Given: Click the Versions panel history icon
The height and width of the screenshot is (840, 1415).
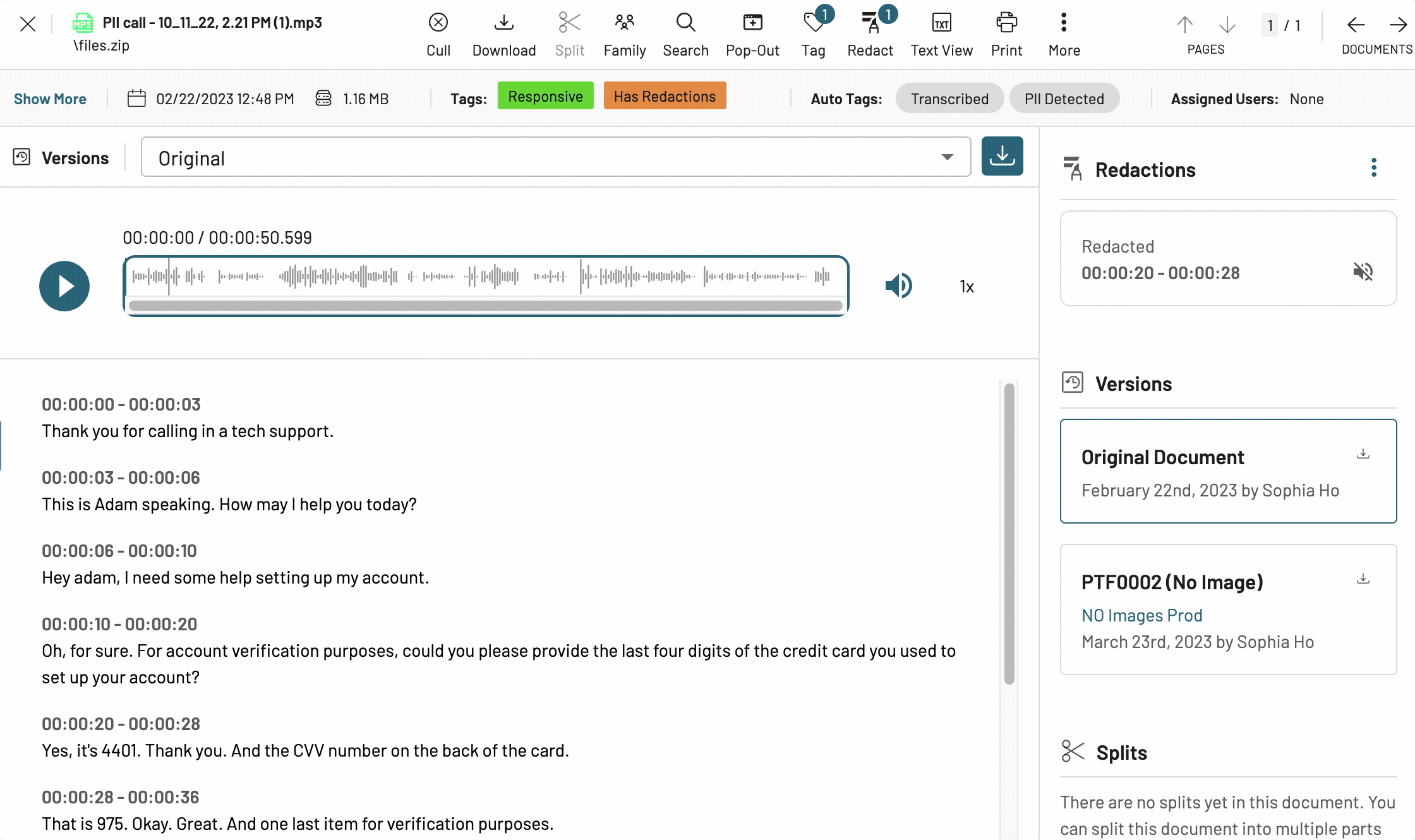Looking at the screenshot, I should [x=1073, y=383].
